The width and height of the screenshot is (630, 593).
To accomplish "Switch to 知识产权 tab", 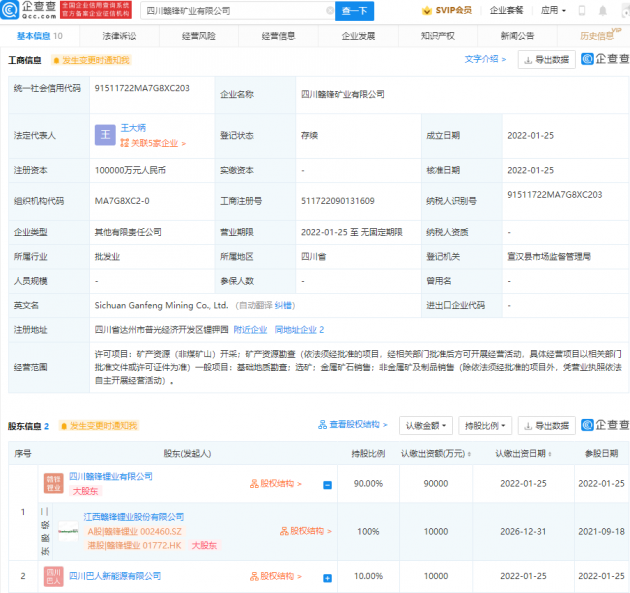I will 438,36.
